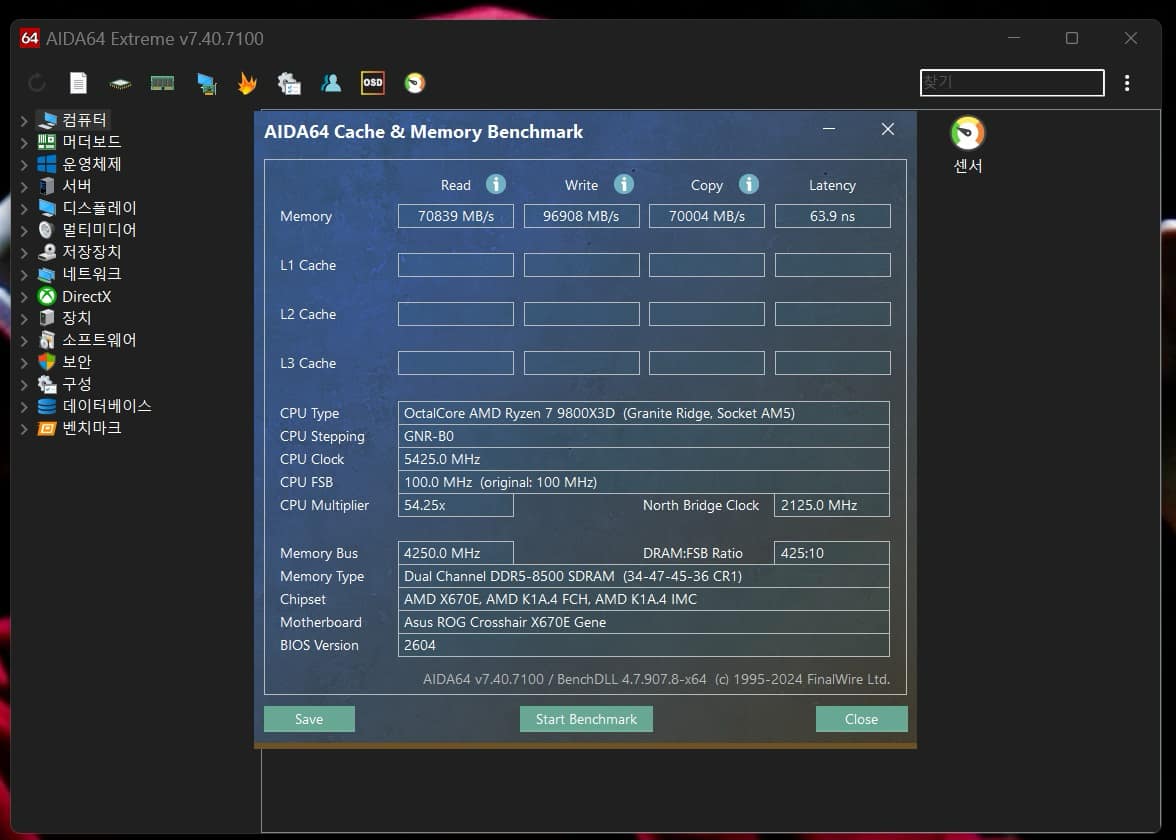Click inside the 찾기 search field

click(1011, 83)
